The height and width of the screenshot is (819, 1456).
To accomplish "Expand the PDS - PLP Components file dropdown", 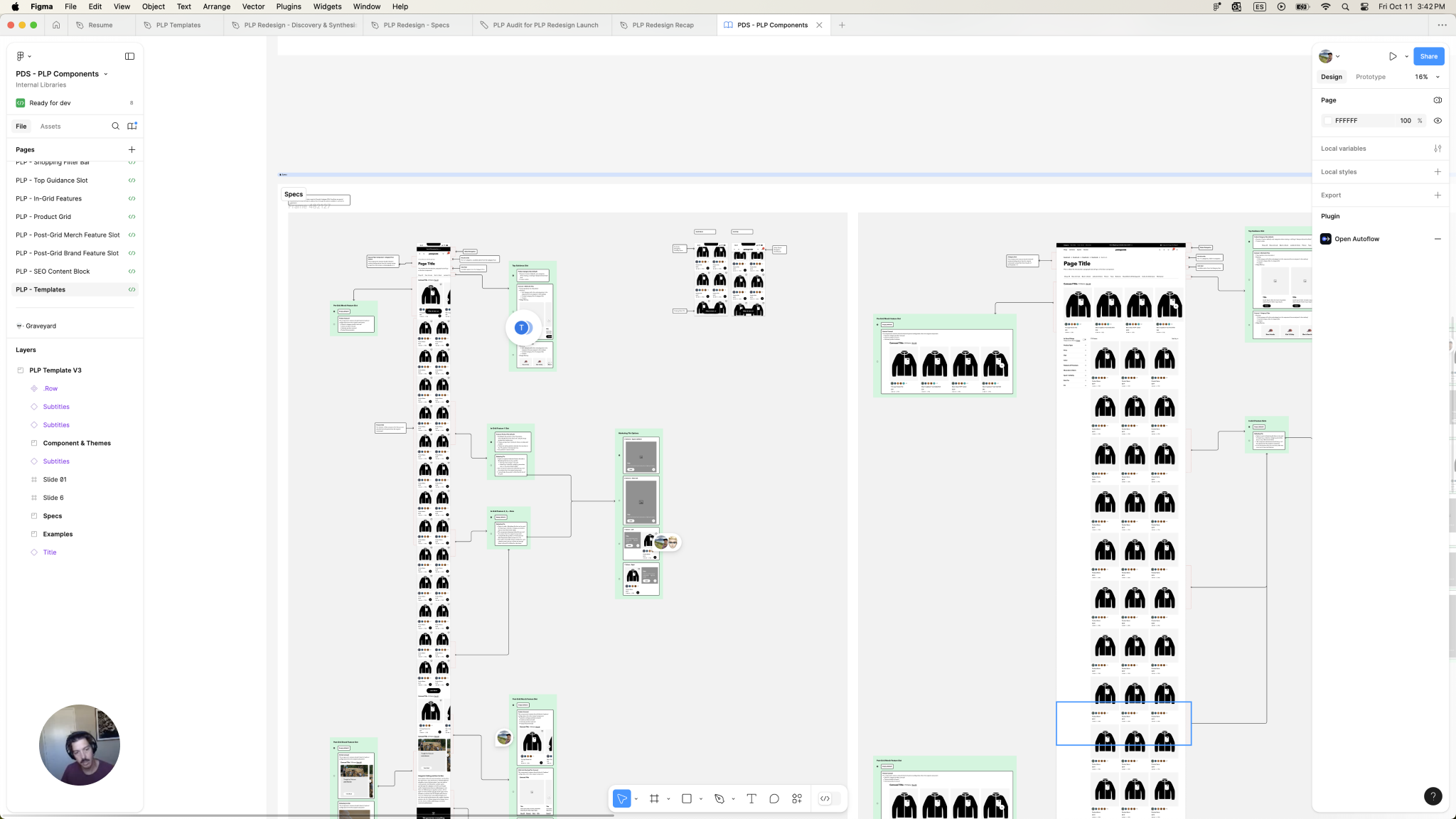I will tap(106, 74).
